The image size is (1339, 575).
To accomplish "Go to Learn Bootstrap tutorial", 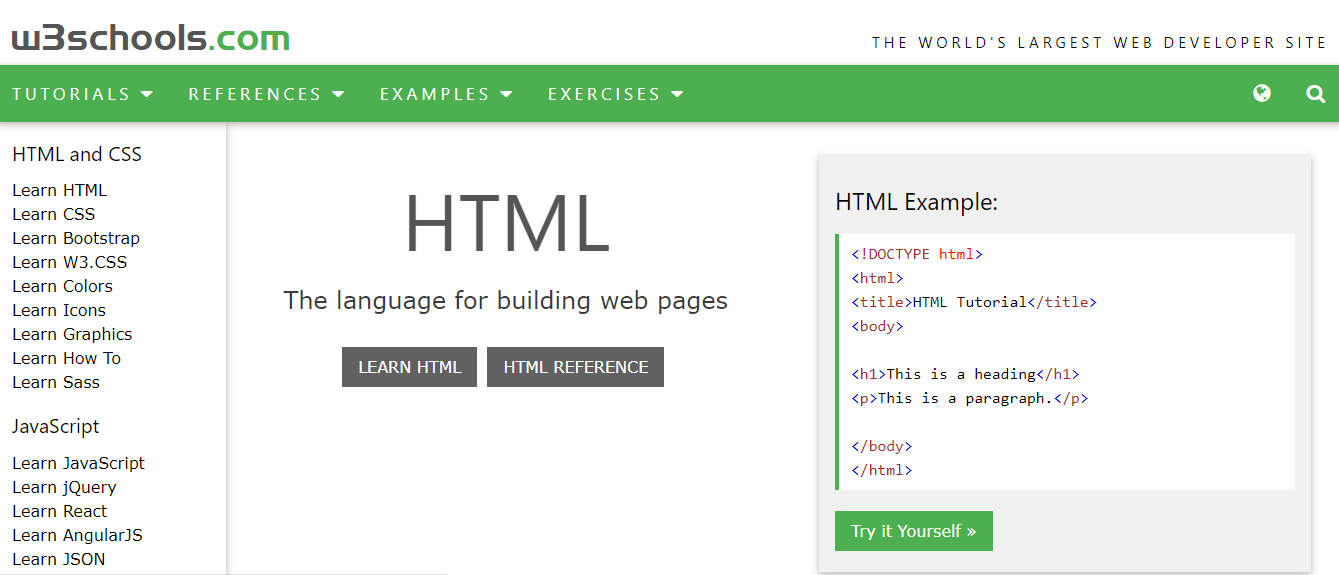I will tap(76, 238).
